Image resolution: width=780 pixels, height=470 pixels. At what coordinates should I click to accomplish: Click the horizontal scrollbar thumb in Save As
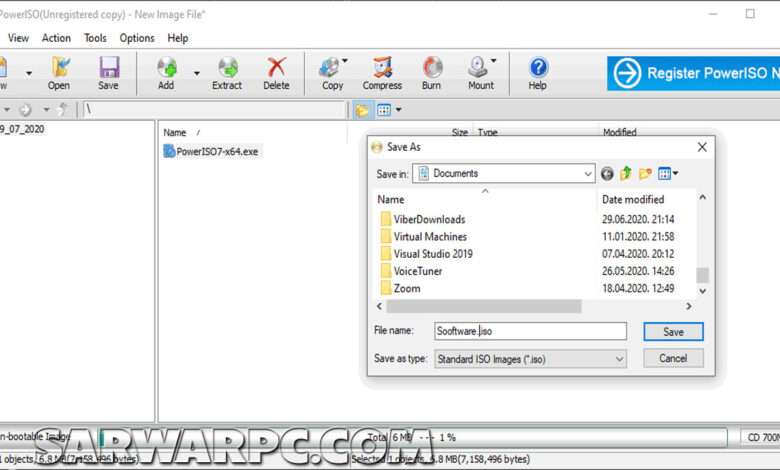(484, 306)
